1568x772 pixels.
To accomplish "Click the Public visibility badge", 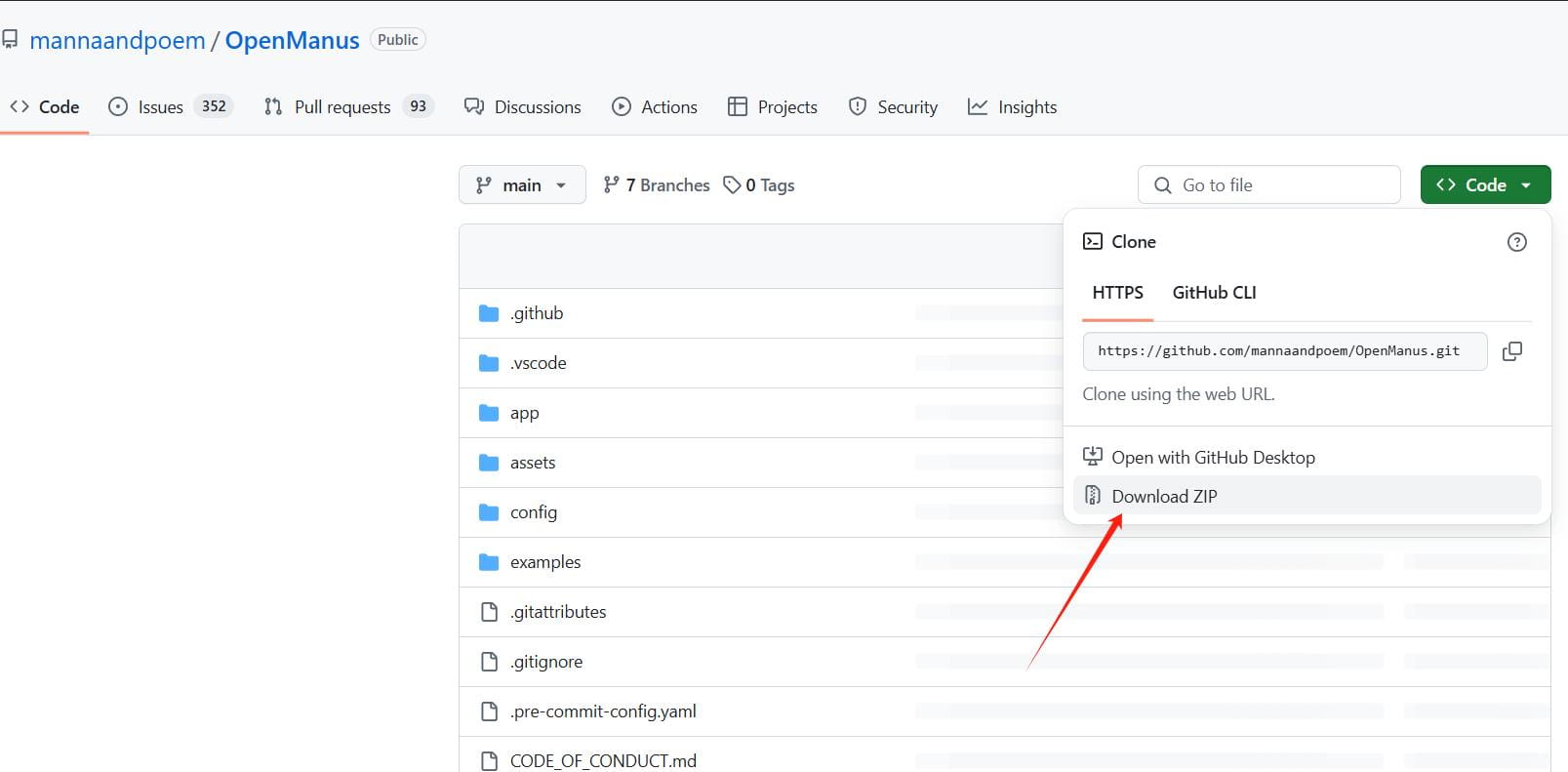I will pos(397,40).
